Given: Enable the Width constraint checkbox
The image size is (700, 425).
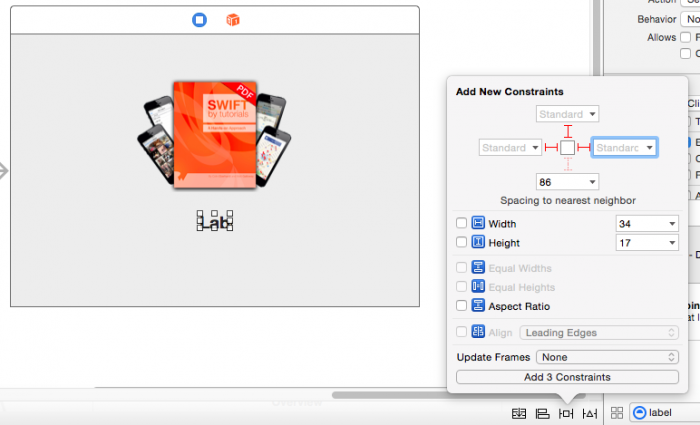Looking at the screenshot, I should coord(461,223).
